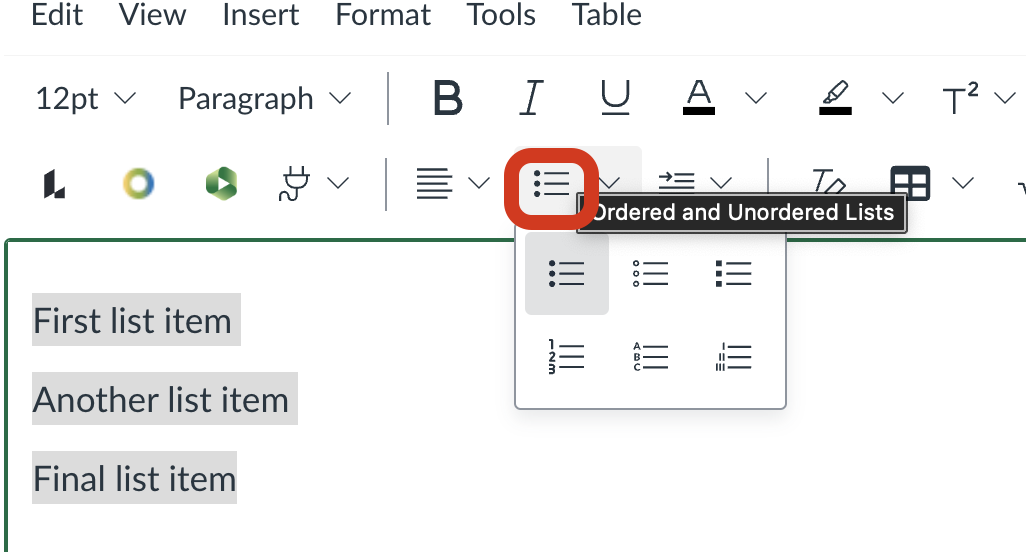Viewport: 1026px width, 552px height.
Task: Toggle italic formatting
Action: tap(531, 98)
